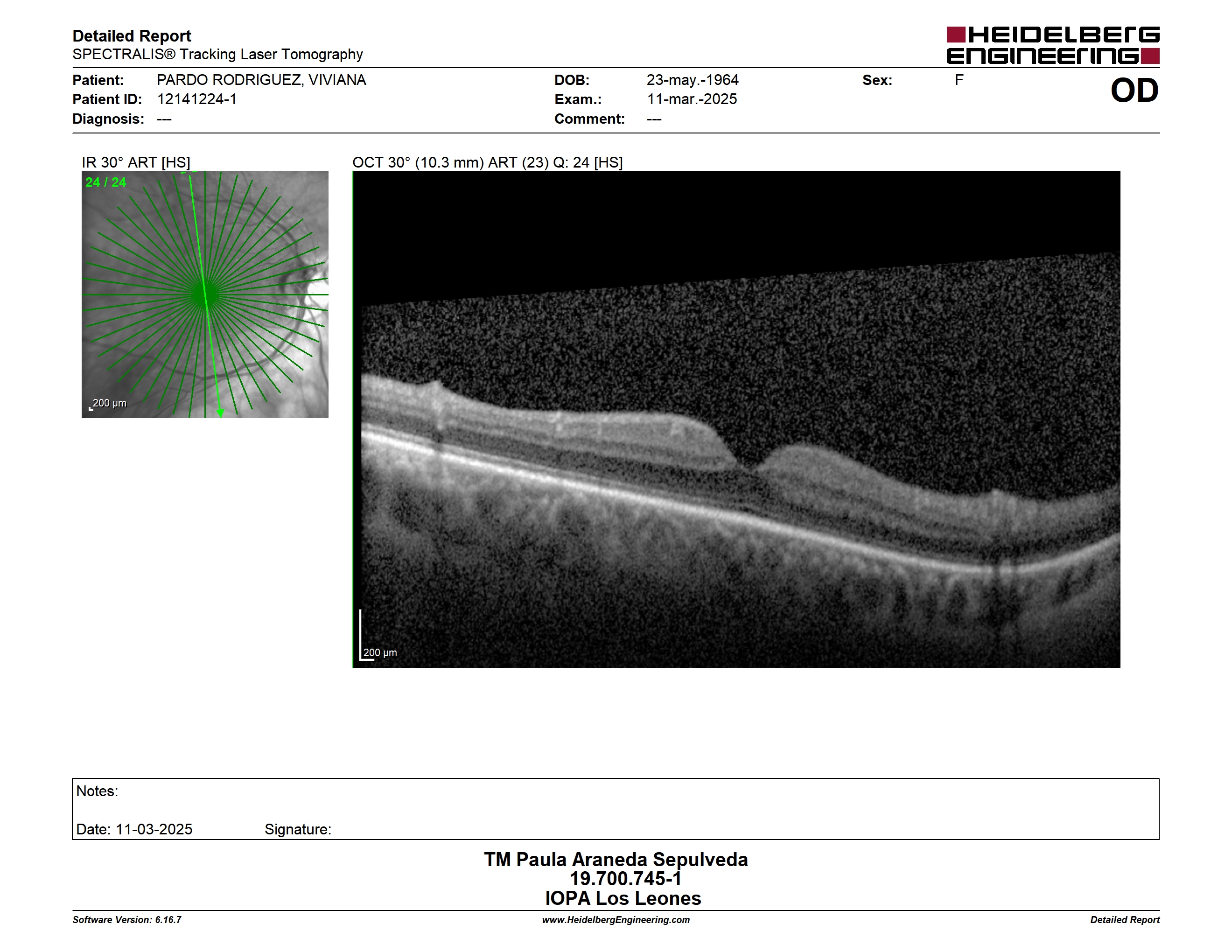Image resolution: width=1232 pixels, height=952 pixels.
Task: Click the 'Notes:' label in the notes box
Action: tap(97, 791)
